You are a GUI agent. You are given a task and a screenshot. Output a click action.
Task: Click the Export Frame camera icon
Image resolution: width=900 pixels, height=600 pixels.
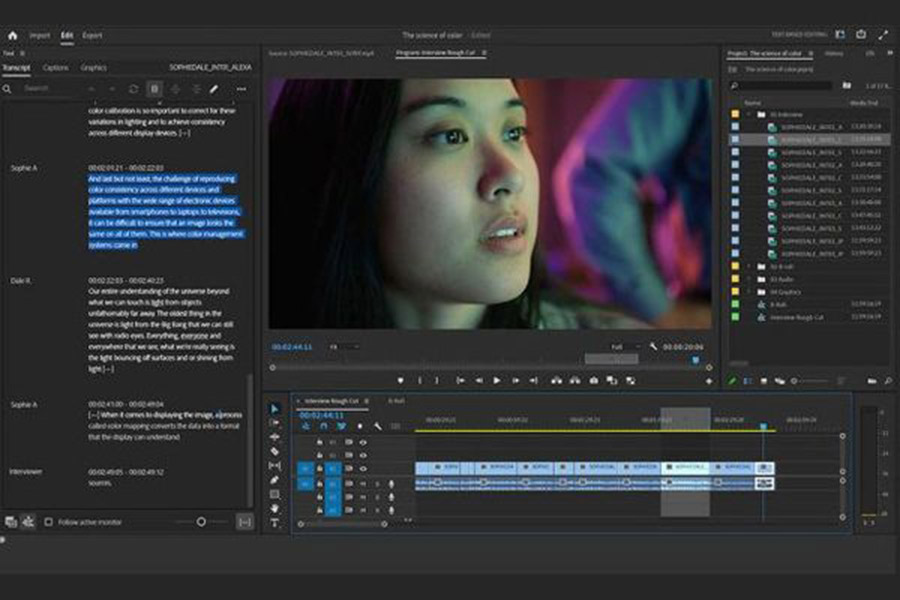[594, 380]
